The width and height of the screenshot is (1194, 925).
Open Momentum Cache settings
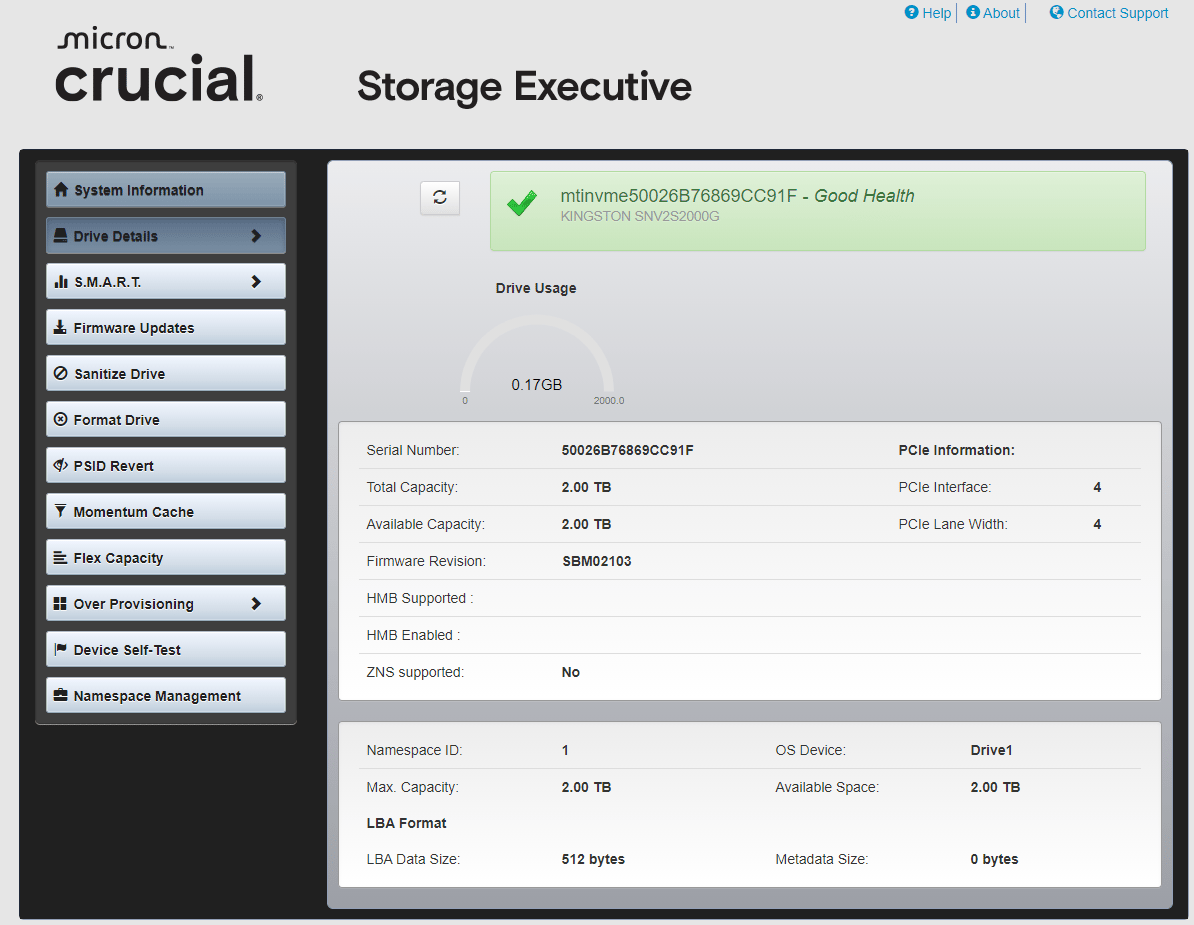(x=166, y=511)
